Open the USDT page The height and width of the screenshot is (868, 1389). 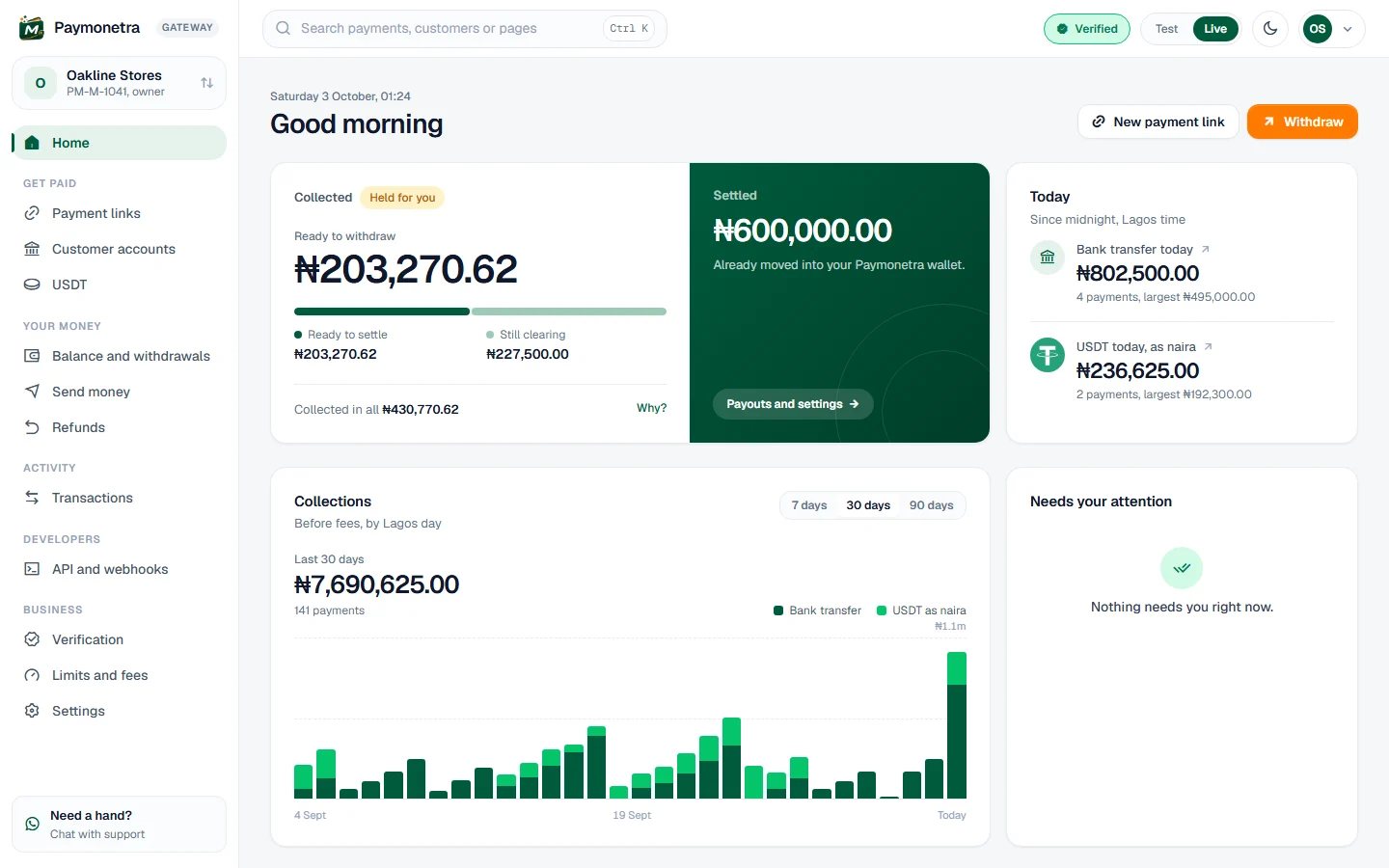point(120,285)
